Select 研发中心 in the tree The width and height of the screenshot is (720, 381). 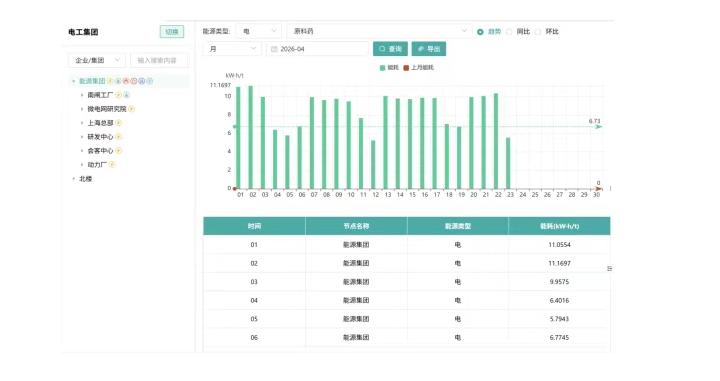[x=100, y=137]
